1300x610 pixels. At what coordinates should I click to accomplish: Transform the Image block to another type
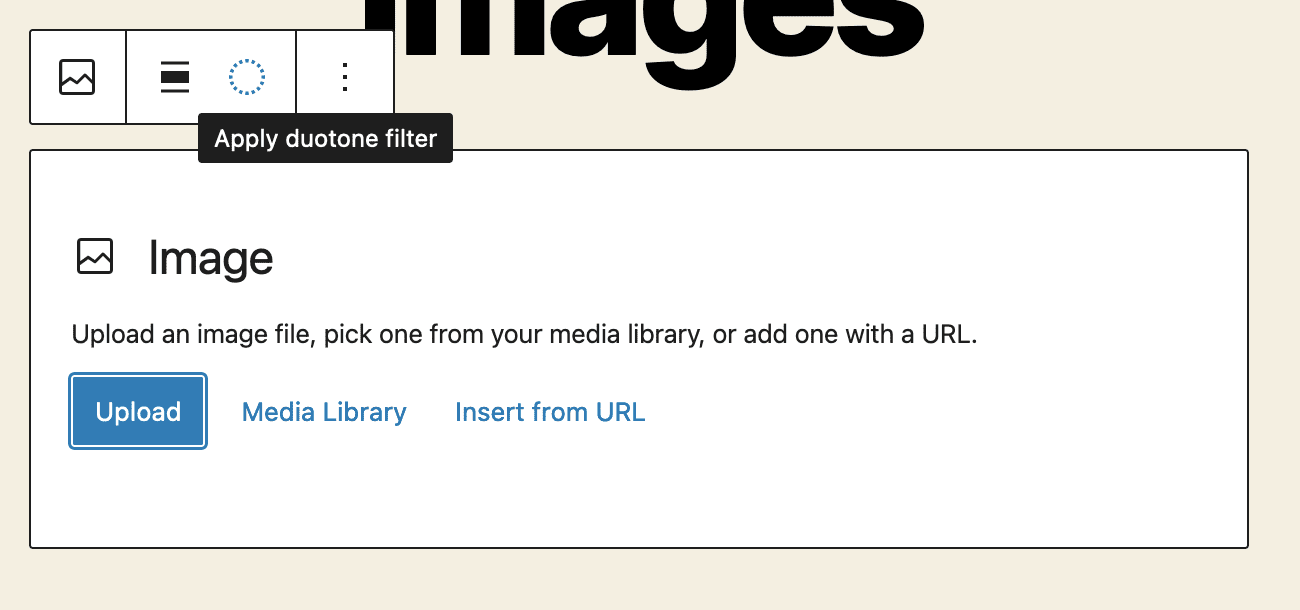pos(77,77)
